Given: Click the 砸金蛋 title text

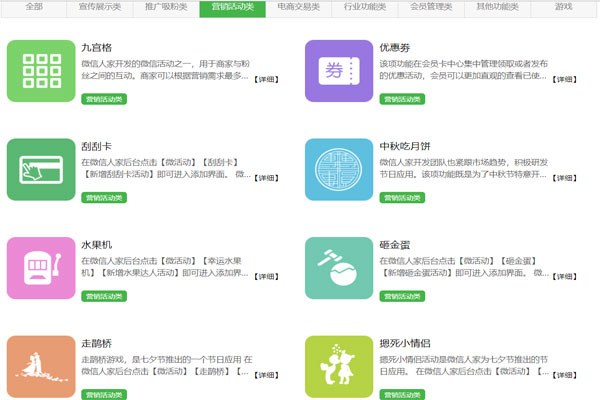Looking at the screenshot, I should point(395,245).
